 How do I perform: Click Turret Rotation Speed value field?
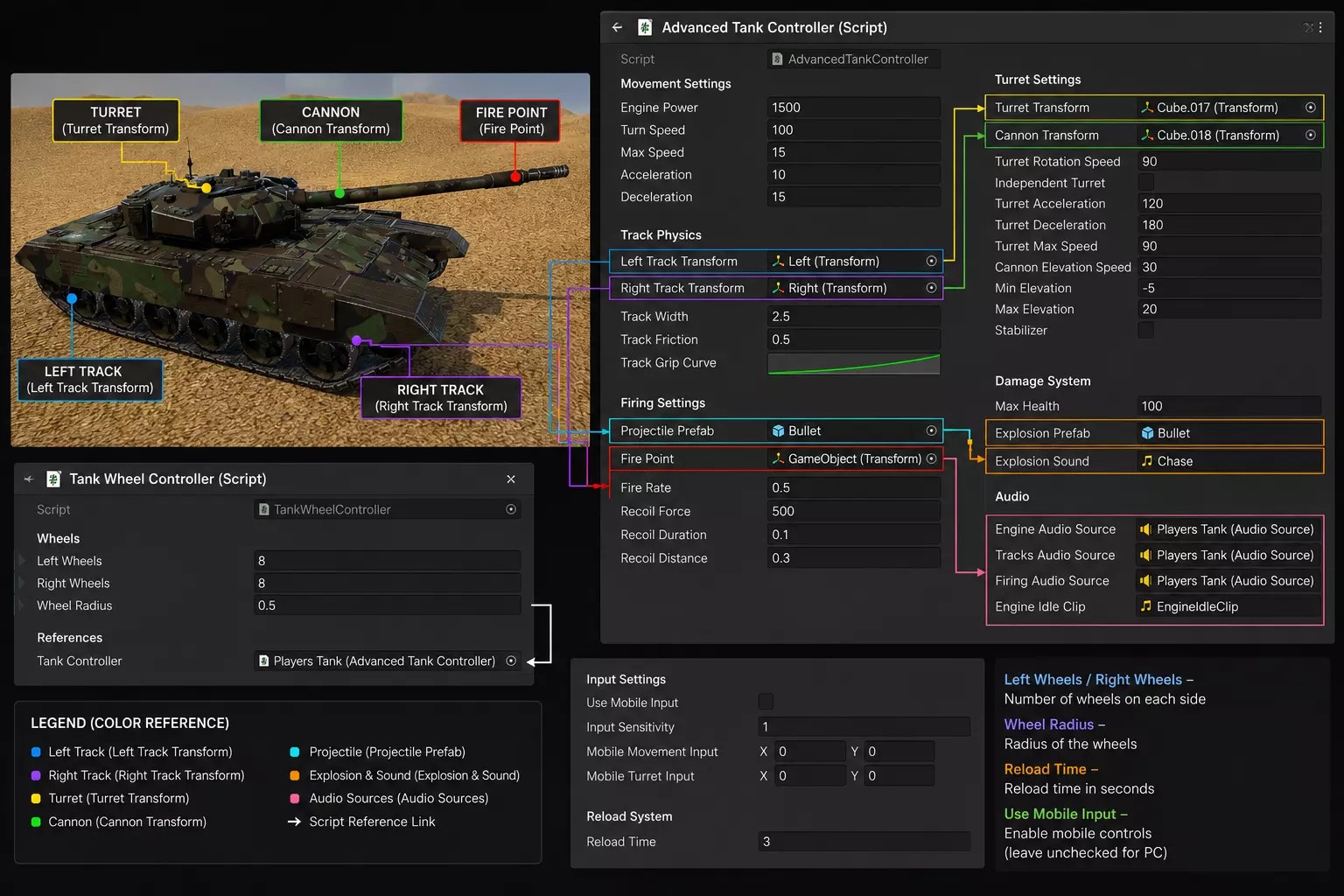point(1229,161)
